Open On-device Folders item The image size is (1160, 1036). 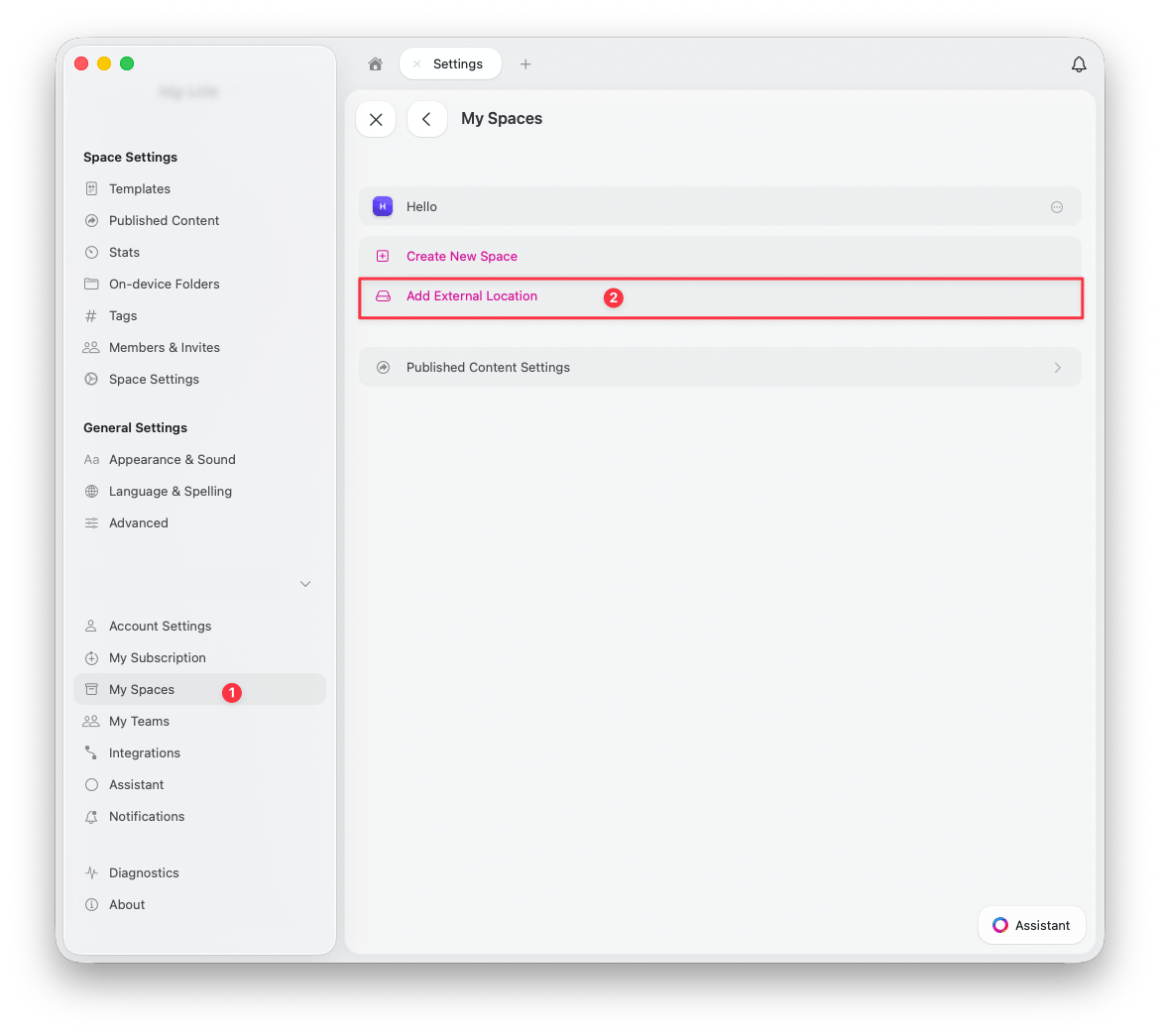[165, 285]
